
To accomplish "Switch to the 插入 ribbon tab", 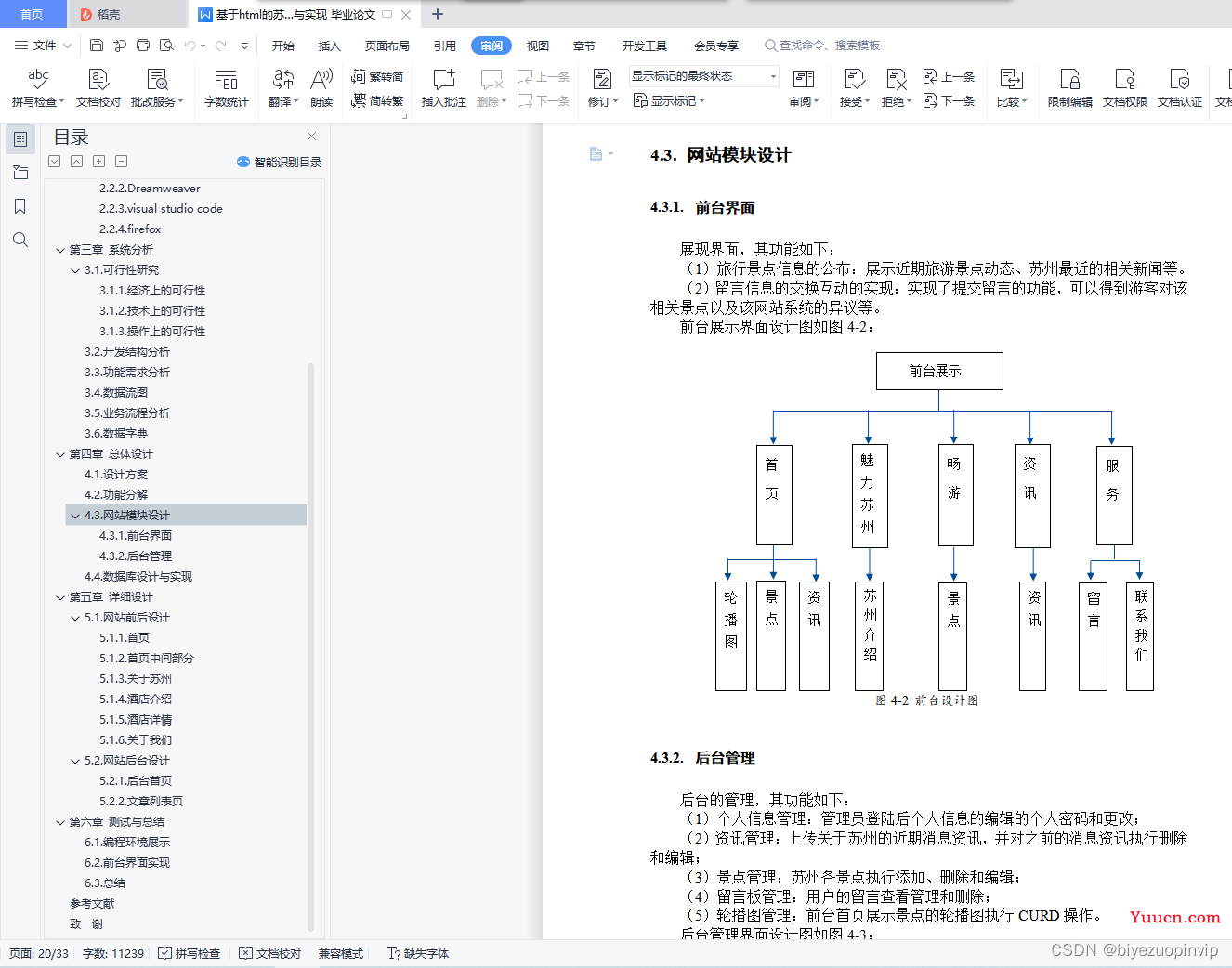I will coord(330,46).
